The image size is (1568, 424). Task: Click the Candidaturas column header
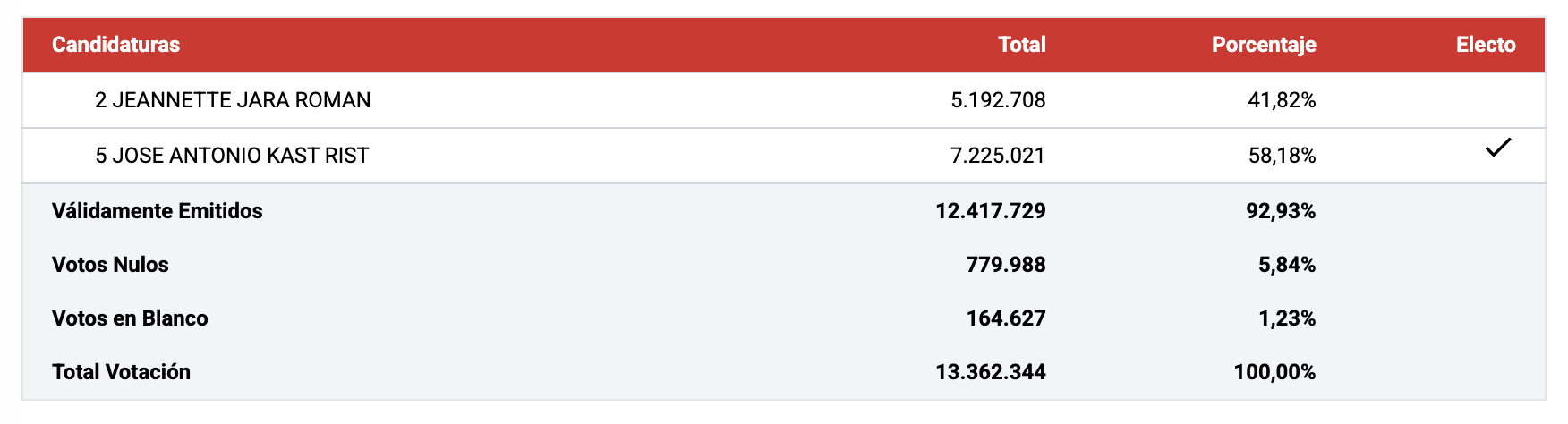(115, 45)
